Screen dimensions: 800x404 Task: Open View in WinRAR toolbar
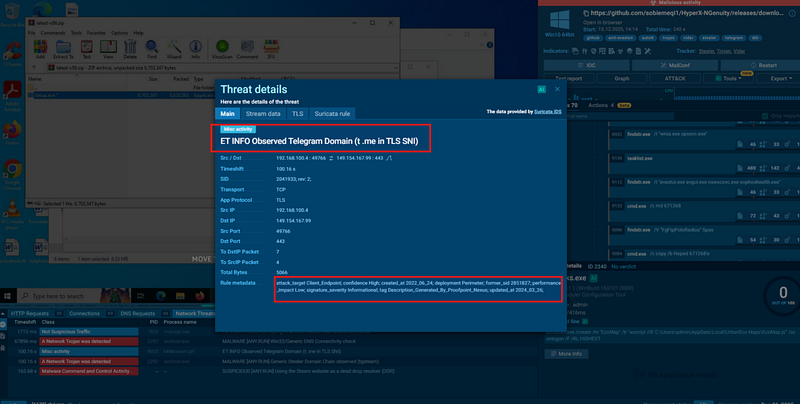click(x=108, y=49)
